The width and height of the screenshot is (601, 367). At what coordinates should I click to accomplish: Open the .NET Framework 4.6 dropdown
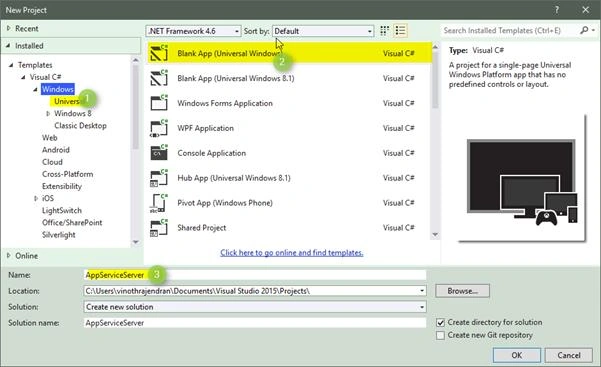pyautogui.click(x=193, y=31)
